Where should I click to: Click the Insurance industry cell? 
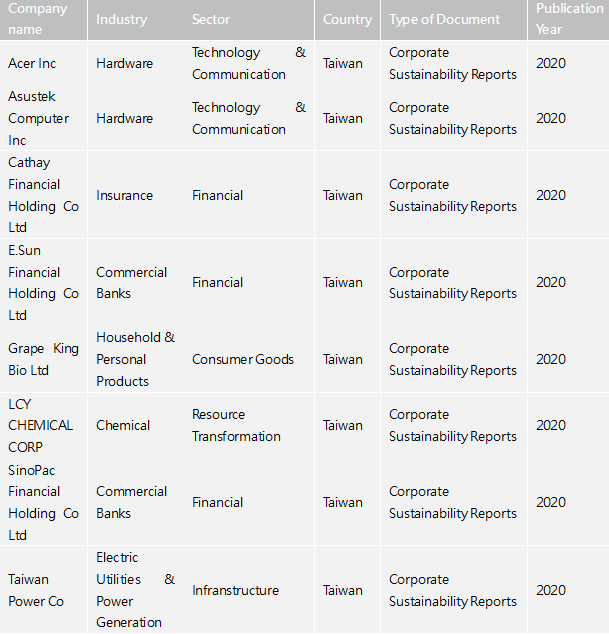click(x=125, y=195)
